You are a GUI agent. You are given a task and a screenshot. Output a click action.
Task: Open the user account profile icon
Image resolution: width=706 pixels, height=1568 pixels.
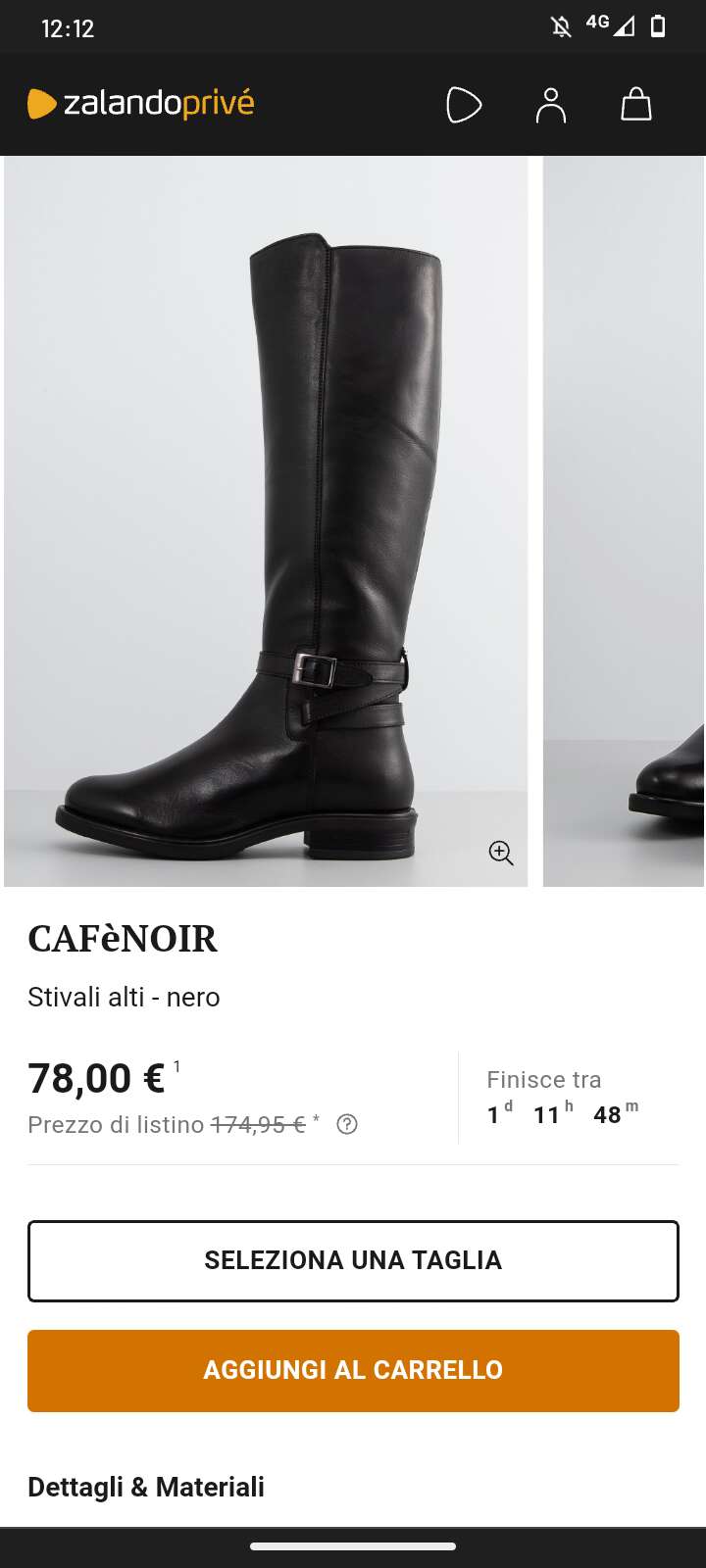click(551, 105)
